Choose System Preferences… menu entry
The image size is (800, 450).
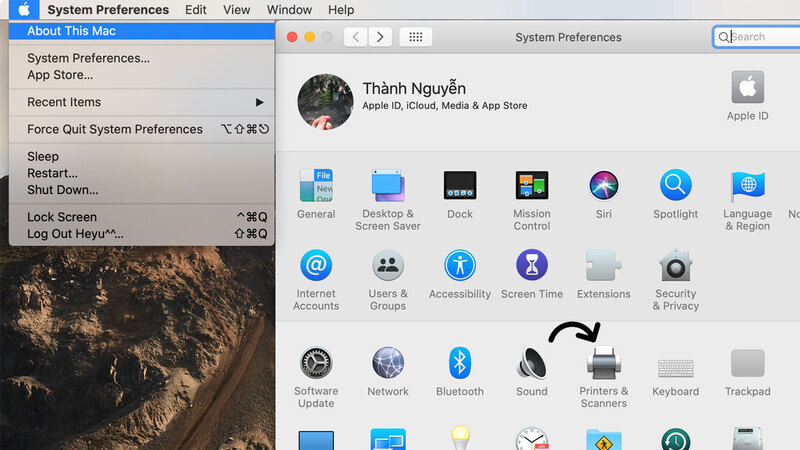(x=141, y=58)
